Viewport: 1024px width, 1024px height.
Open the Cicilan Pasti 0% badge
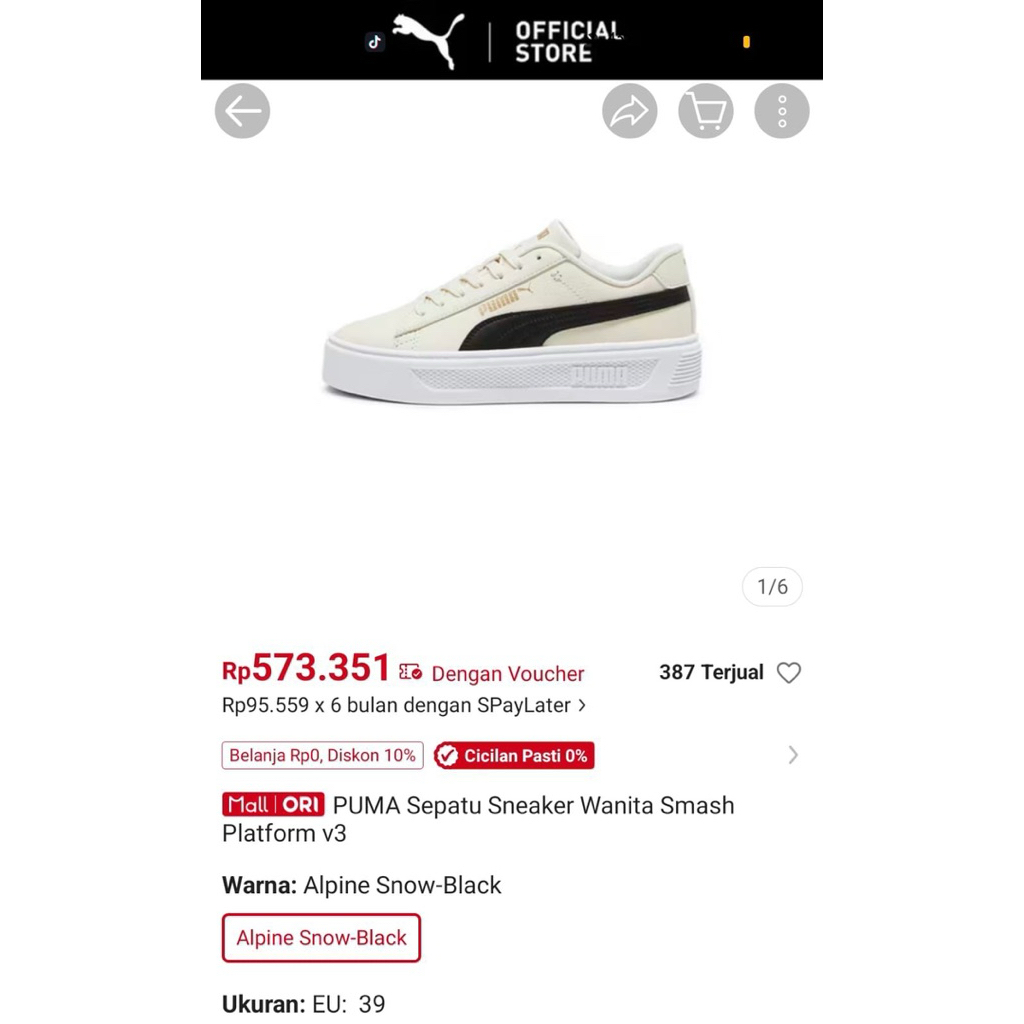tap(514, 756)
